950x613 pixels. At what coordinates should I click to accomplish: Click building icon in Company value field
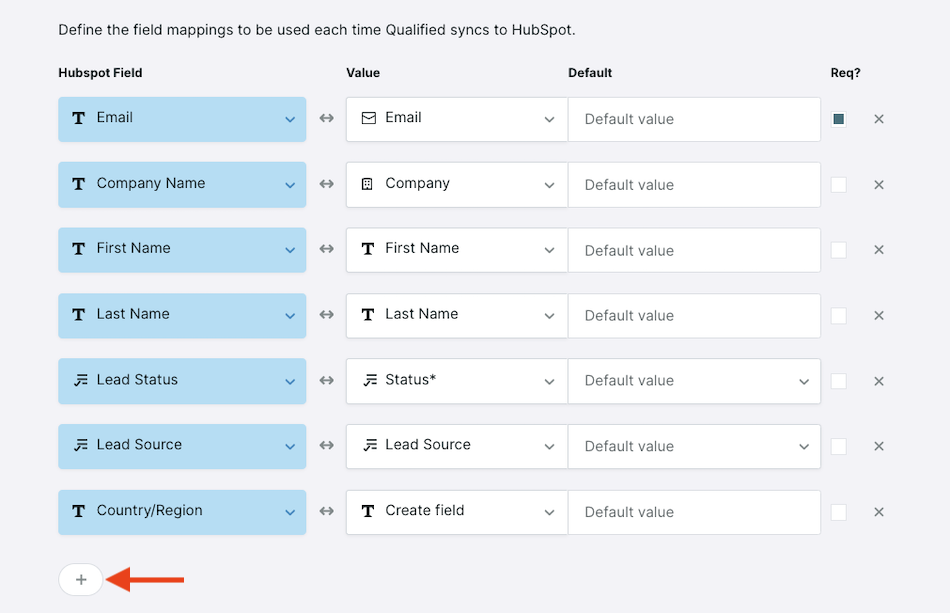[x=367, y=184]
